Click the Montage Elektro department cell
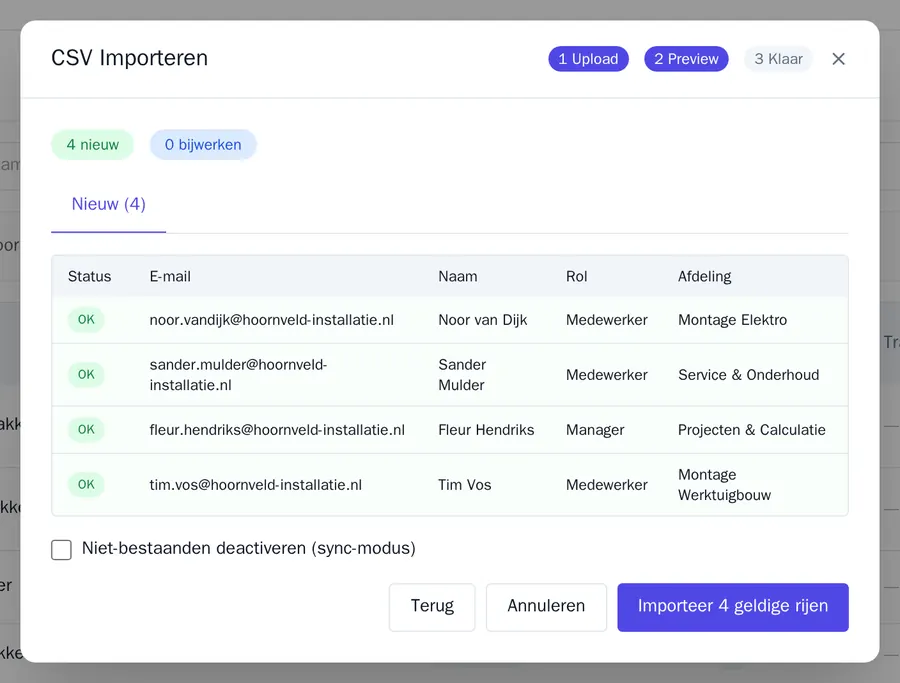Viewport: 900px width, 683px height. (732, 320)
